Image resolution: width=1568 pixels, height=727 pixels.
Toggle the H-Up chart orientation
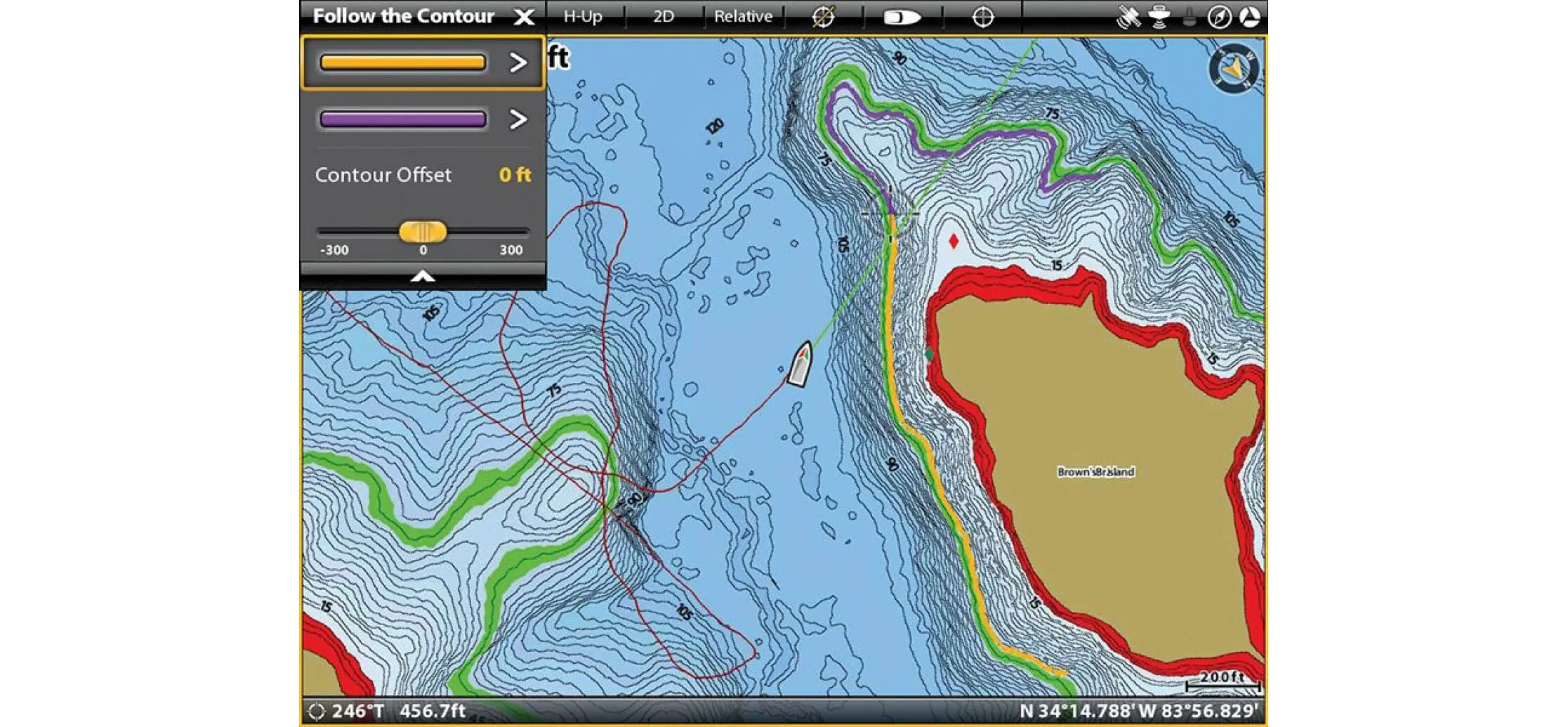(583, 17)
